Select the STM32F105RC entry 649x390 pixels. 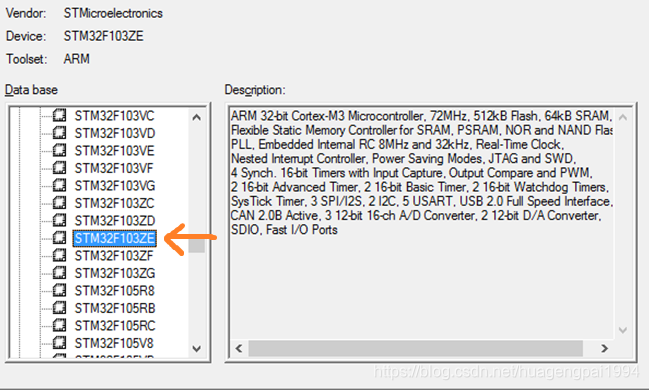point(115,326)
